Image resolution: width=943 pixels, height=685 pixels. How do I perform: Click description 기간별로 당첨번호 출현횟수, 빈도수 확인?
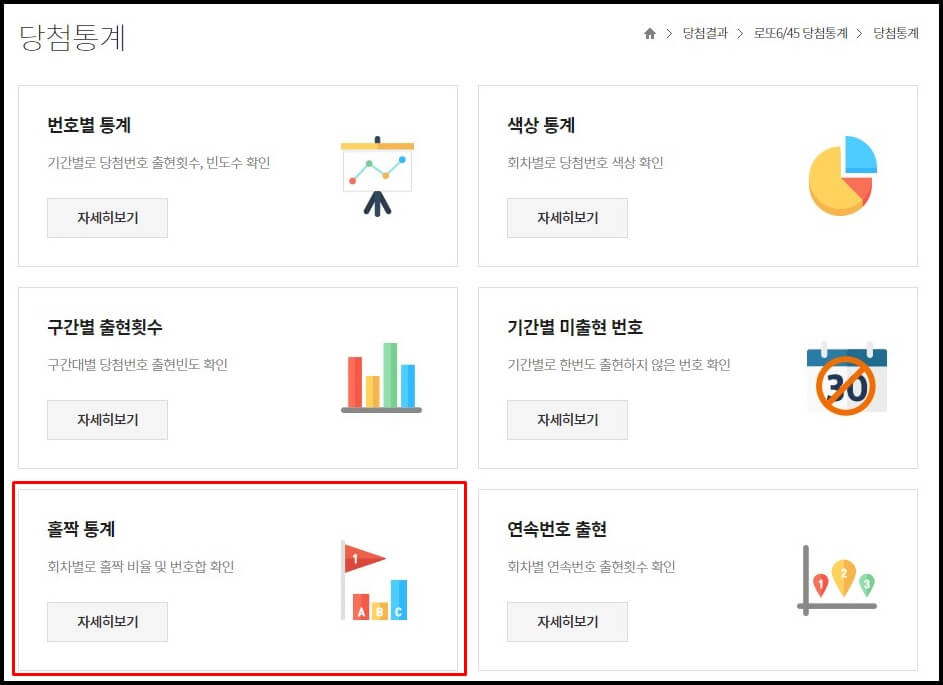(x=159, y=163)
